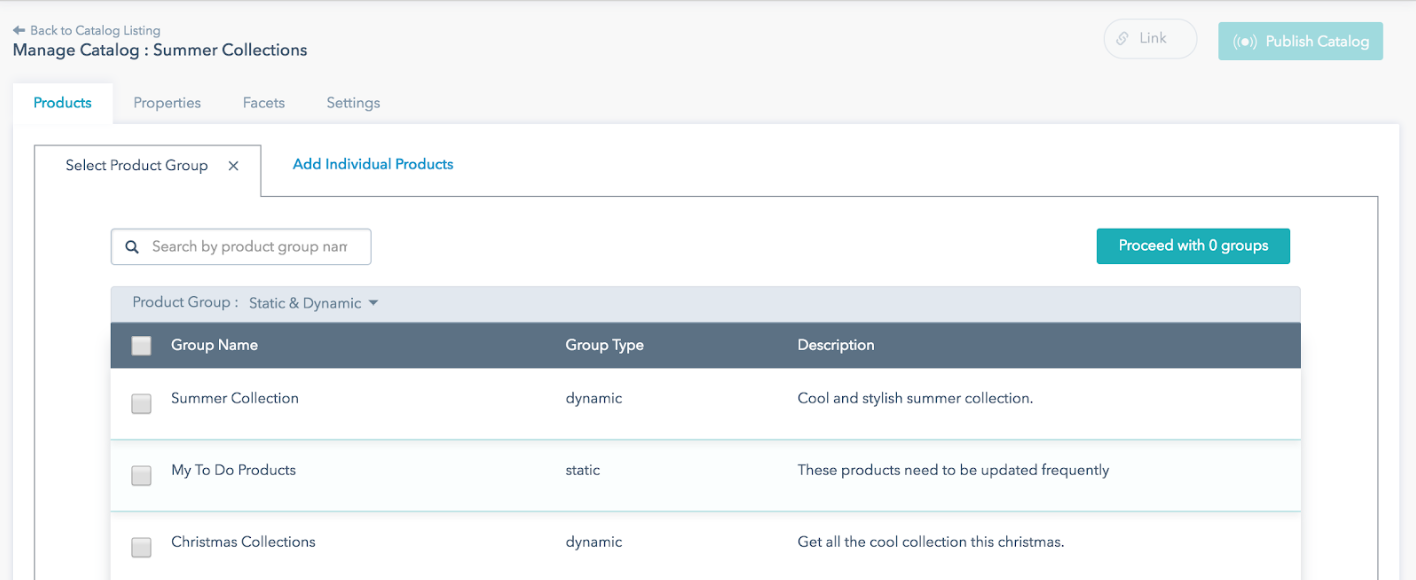The width and height of the screenshot is (1416, 580).
Task: Check the Summer Collection row checkbox
Action: 141,403
